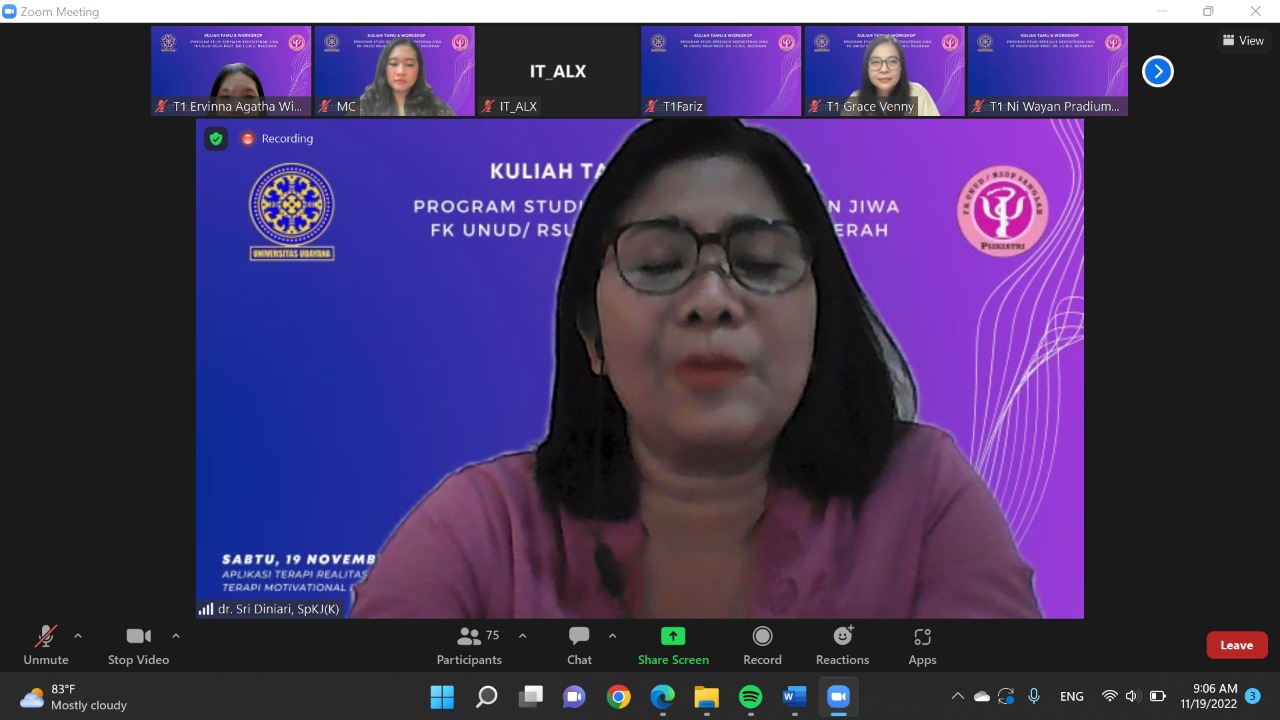Viewport: 1280px width, 720px height.
Task: Start sharing screen with Share Screen
Action: [x=673, y=646]
